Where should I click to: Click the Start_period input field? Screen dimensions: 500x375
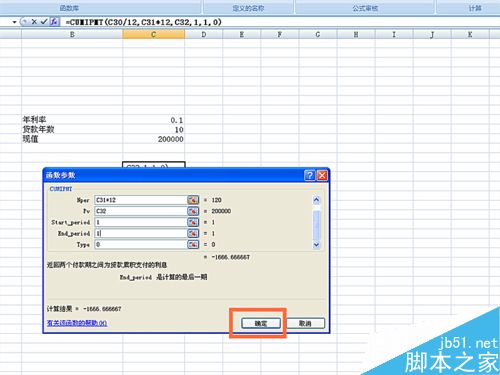(141, 222)
